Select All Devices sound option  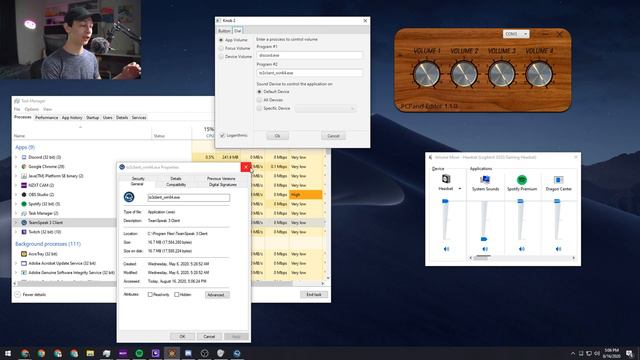(259, 100)
